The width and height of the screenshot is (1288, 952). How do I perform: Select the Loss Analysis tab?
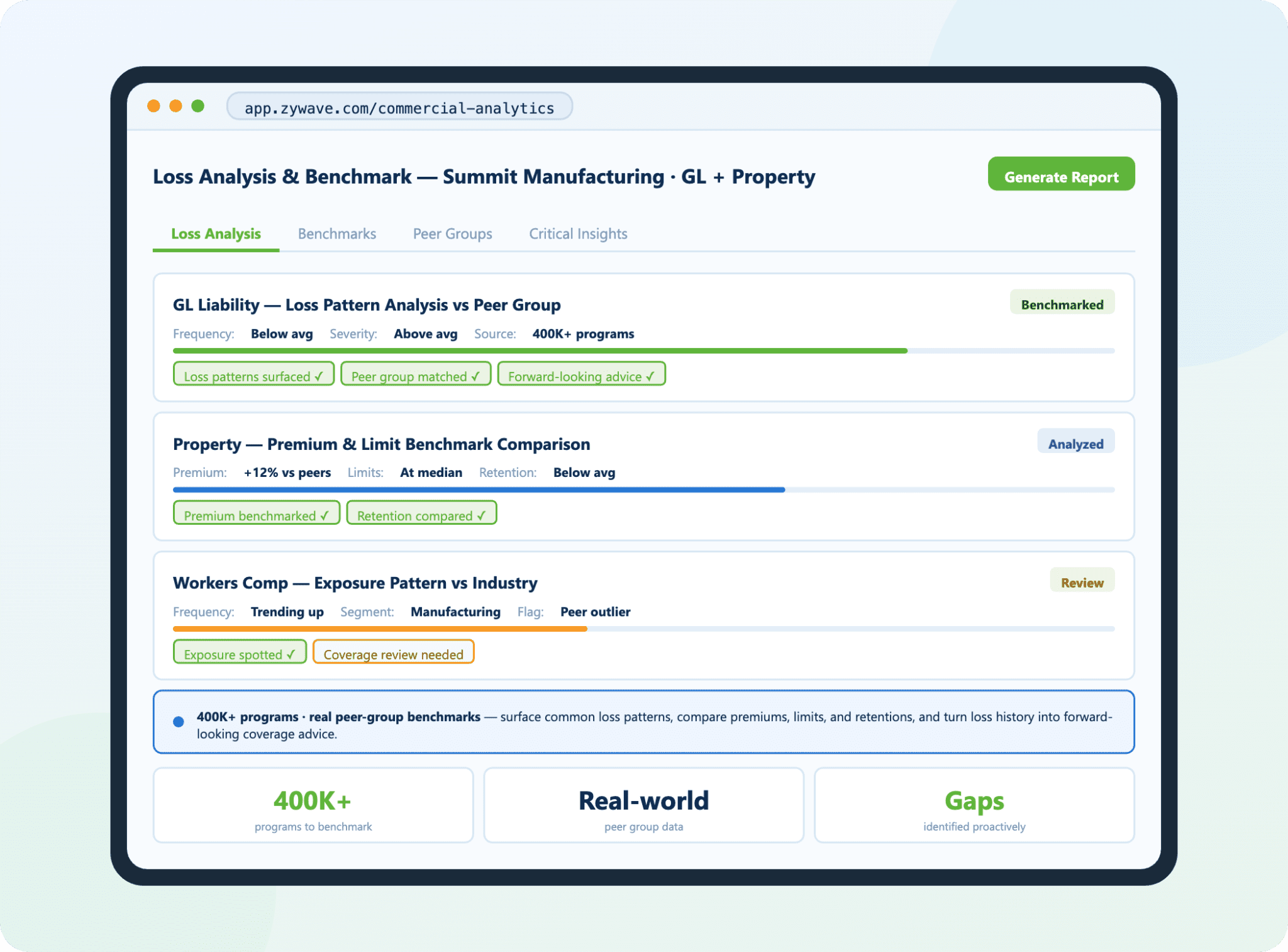216,234
